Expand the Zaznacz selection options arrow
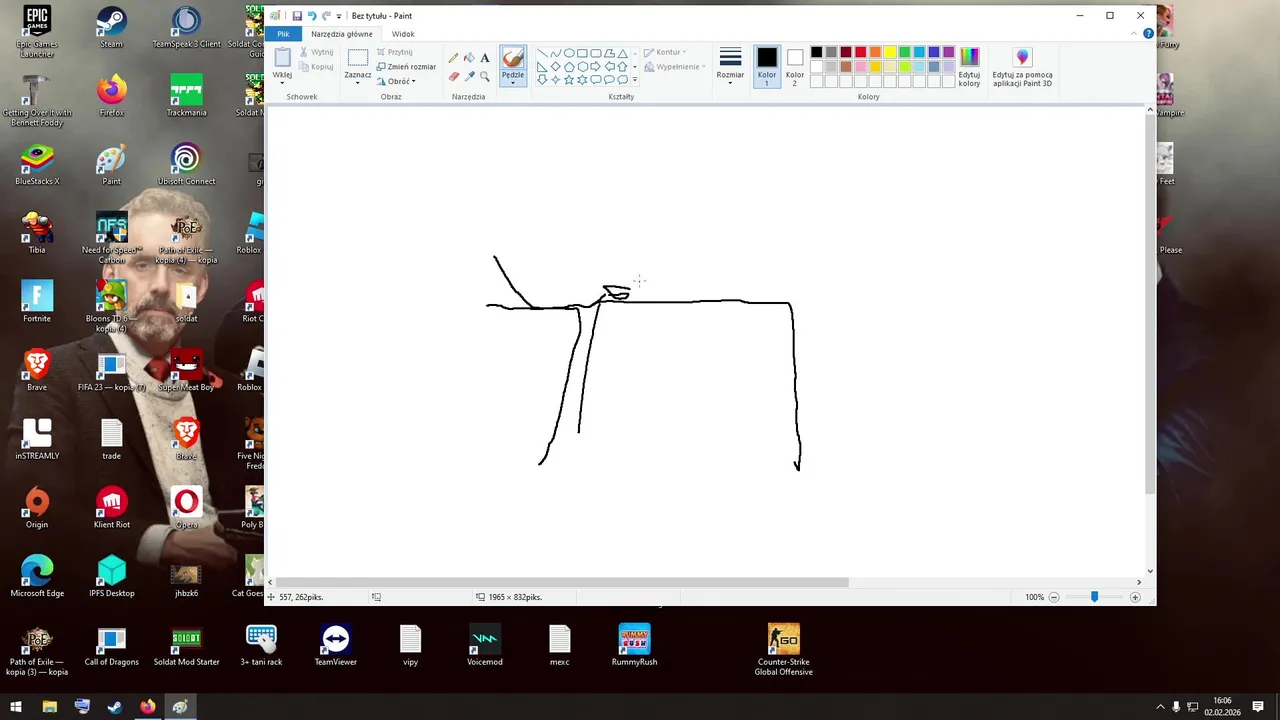The image size is (1280, 720). tap(358, 82)
